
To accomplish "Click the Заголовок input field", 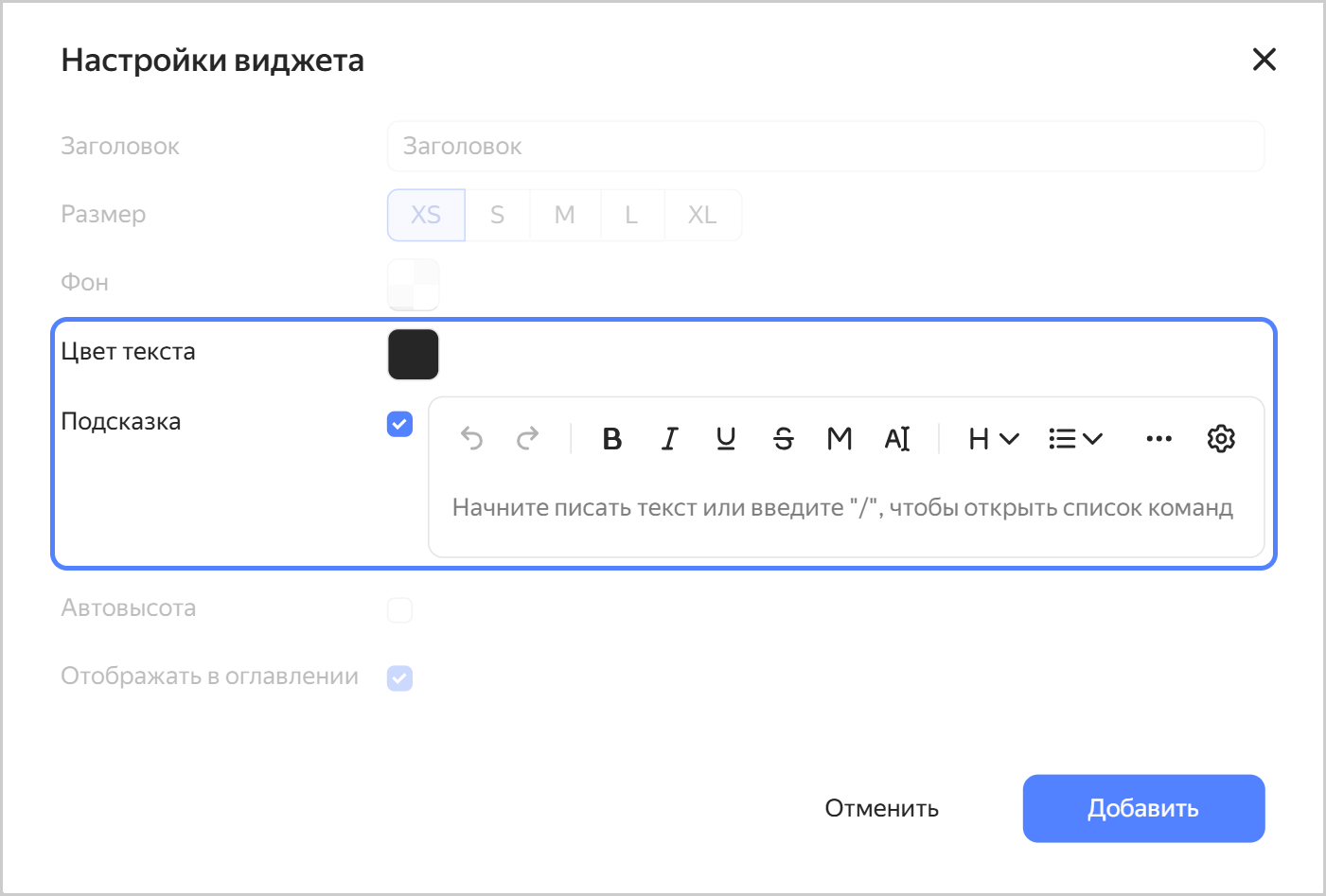I will [x=824, y=146].
